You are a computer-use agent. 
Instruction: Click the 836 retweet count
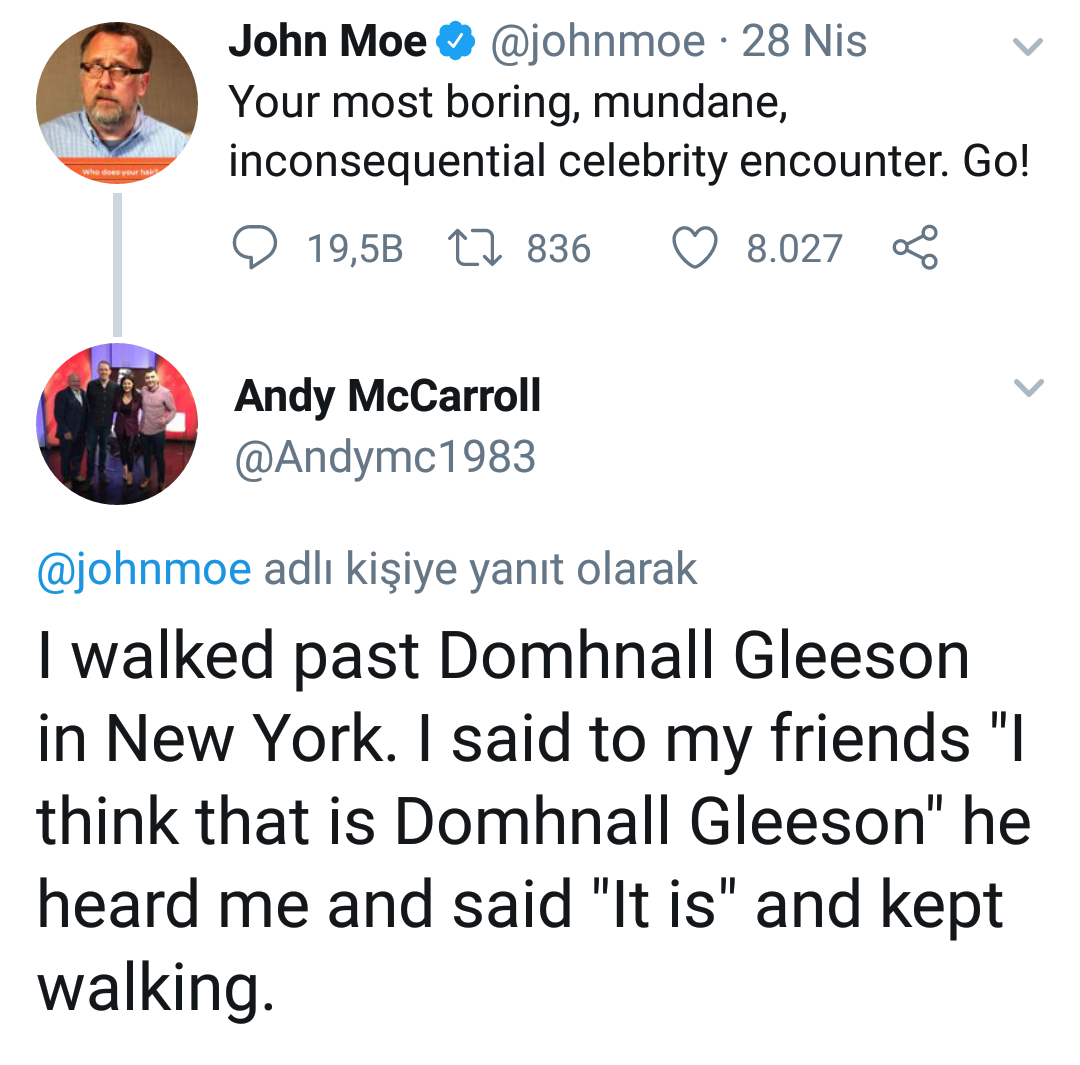pyautogui.click(x=559, y=249)
